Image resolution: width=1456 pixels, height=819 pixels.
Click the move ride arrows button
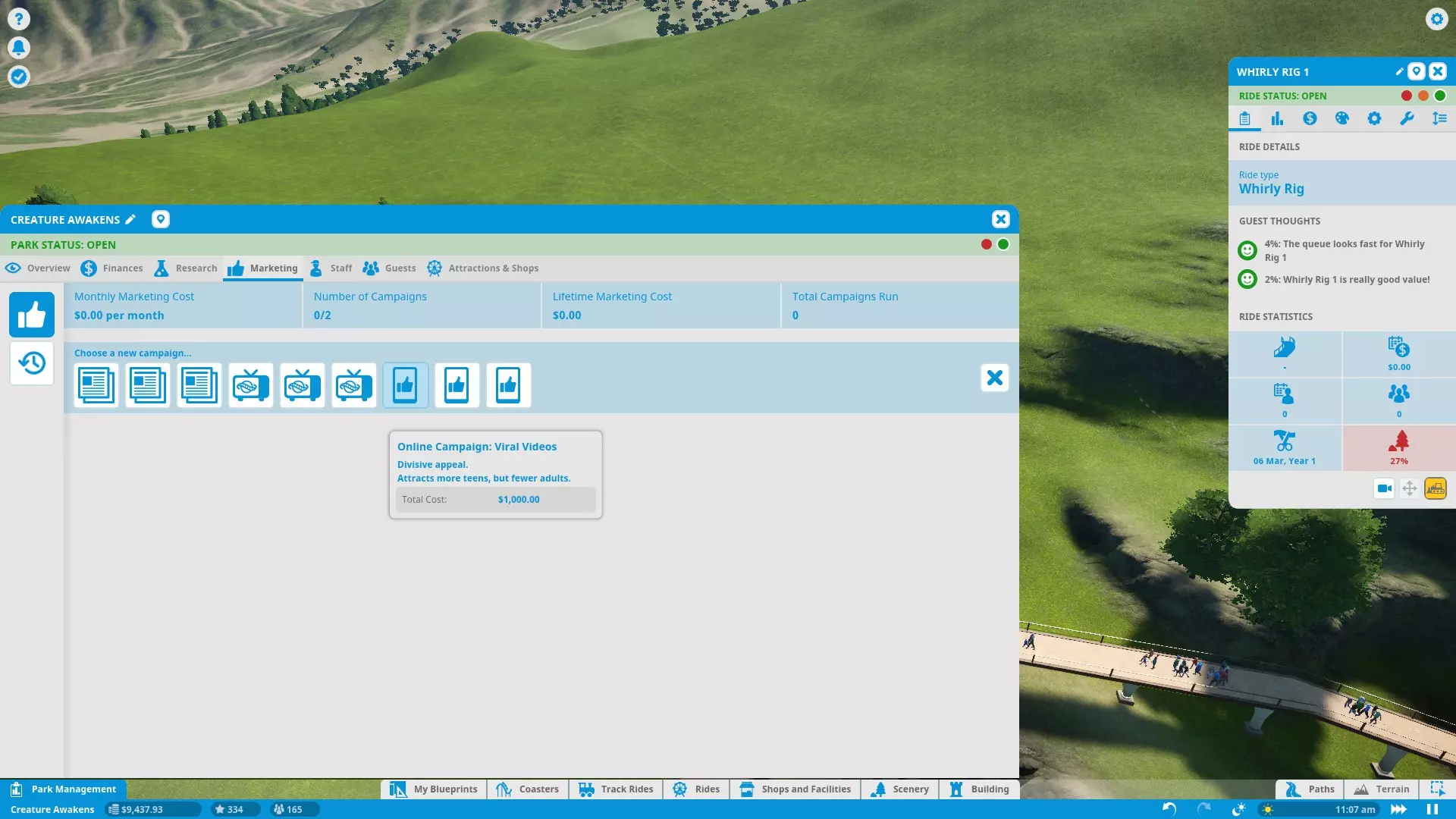tap(1410, 488)
